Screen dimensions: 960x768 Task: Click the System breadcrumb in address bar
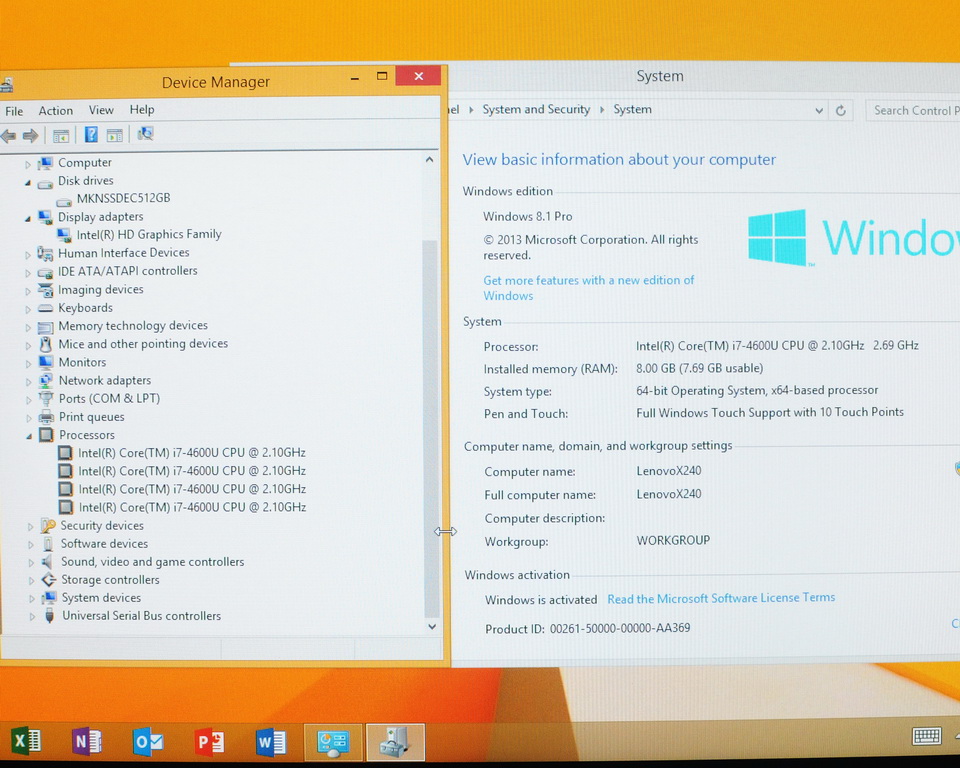click(x=632, y=109)
